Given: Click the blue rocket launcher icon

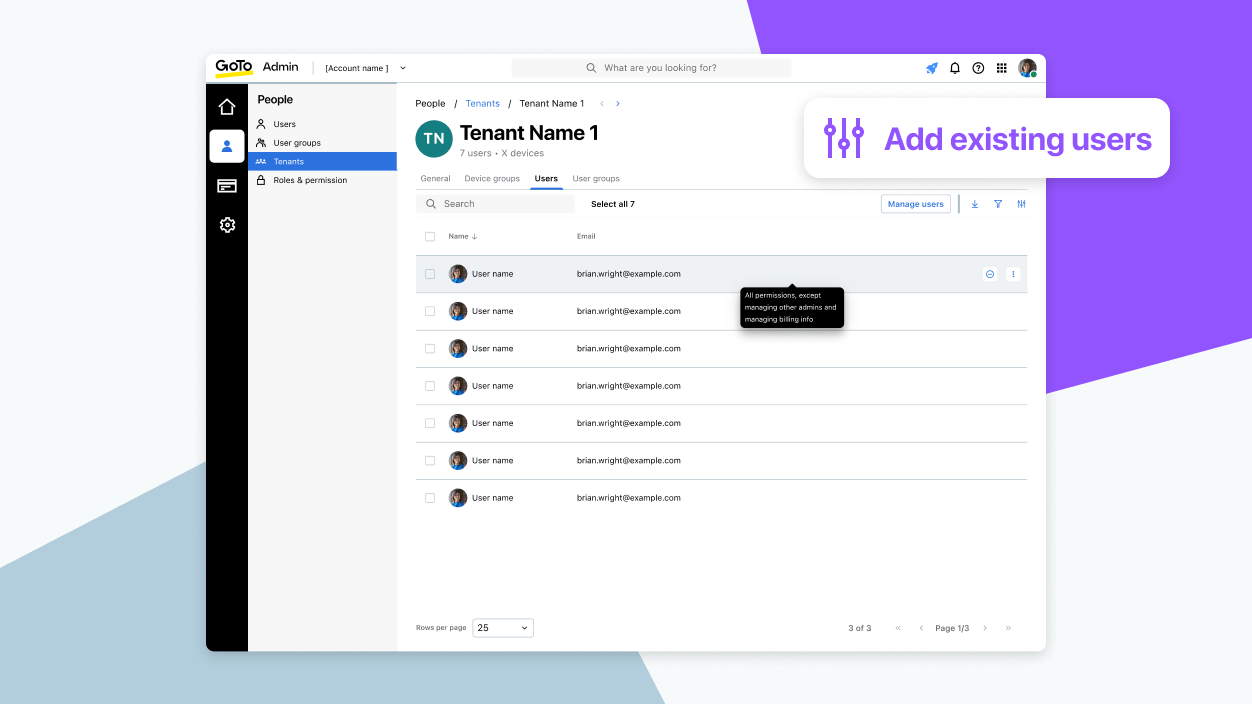Looking at the screenshot, I should [930, 67].
